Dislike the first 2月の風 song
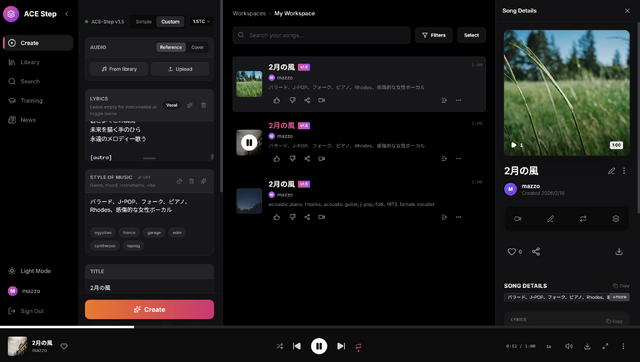Screen dimensions: 640x362 coord(292,100)
